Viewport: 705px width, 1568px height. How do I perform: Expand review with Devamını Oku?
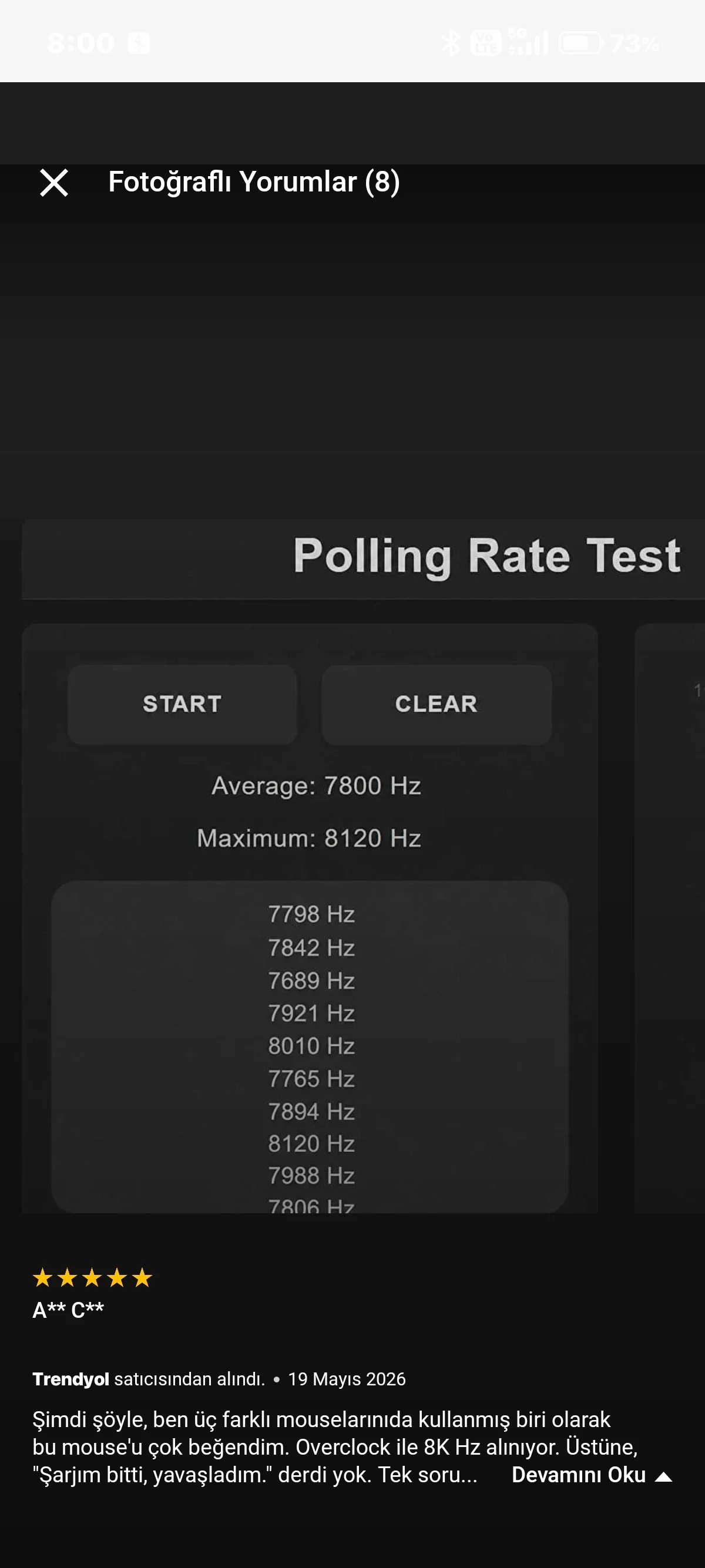[578, 1475]
